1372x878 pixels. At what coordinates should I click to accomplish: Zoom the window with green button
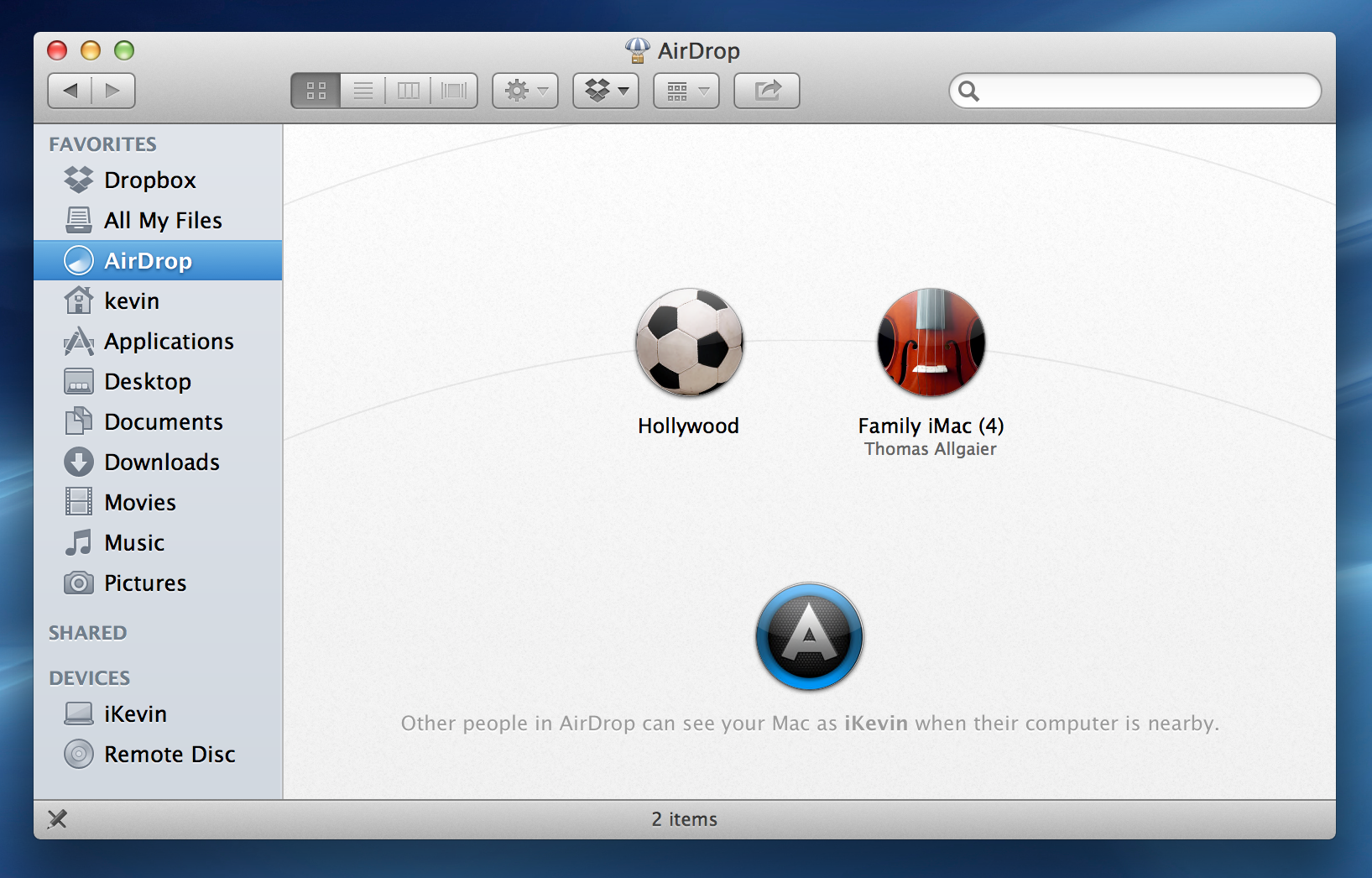[x=124, y=50]
